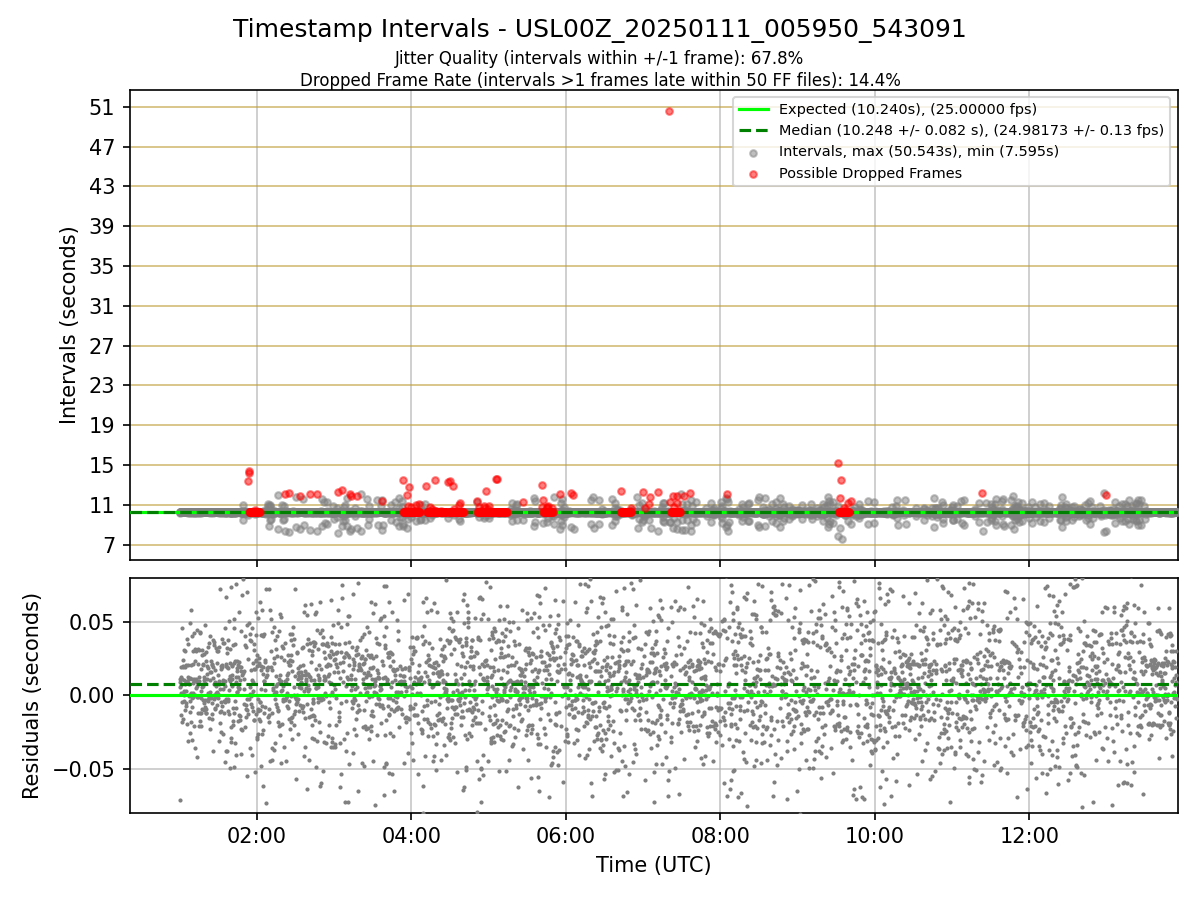Screen dimensions: 1200x900
Task: Click the 11 y-axis tick label
Action: click(104, 505)
